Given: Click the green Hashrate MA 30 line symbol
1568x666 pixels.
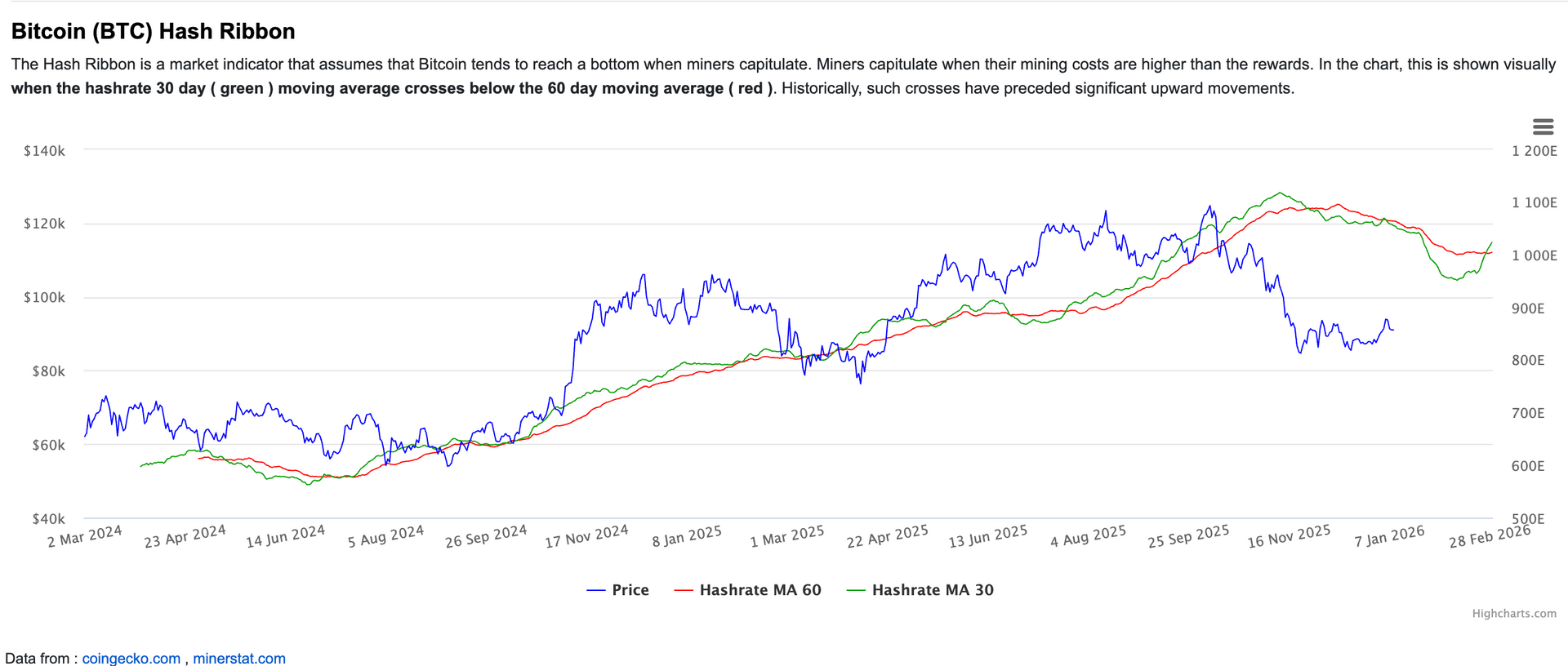Looking at the screenshot, I should tap(856, 590).
